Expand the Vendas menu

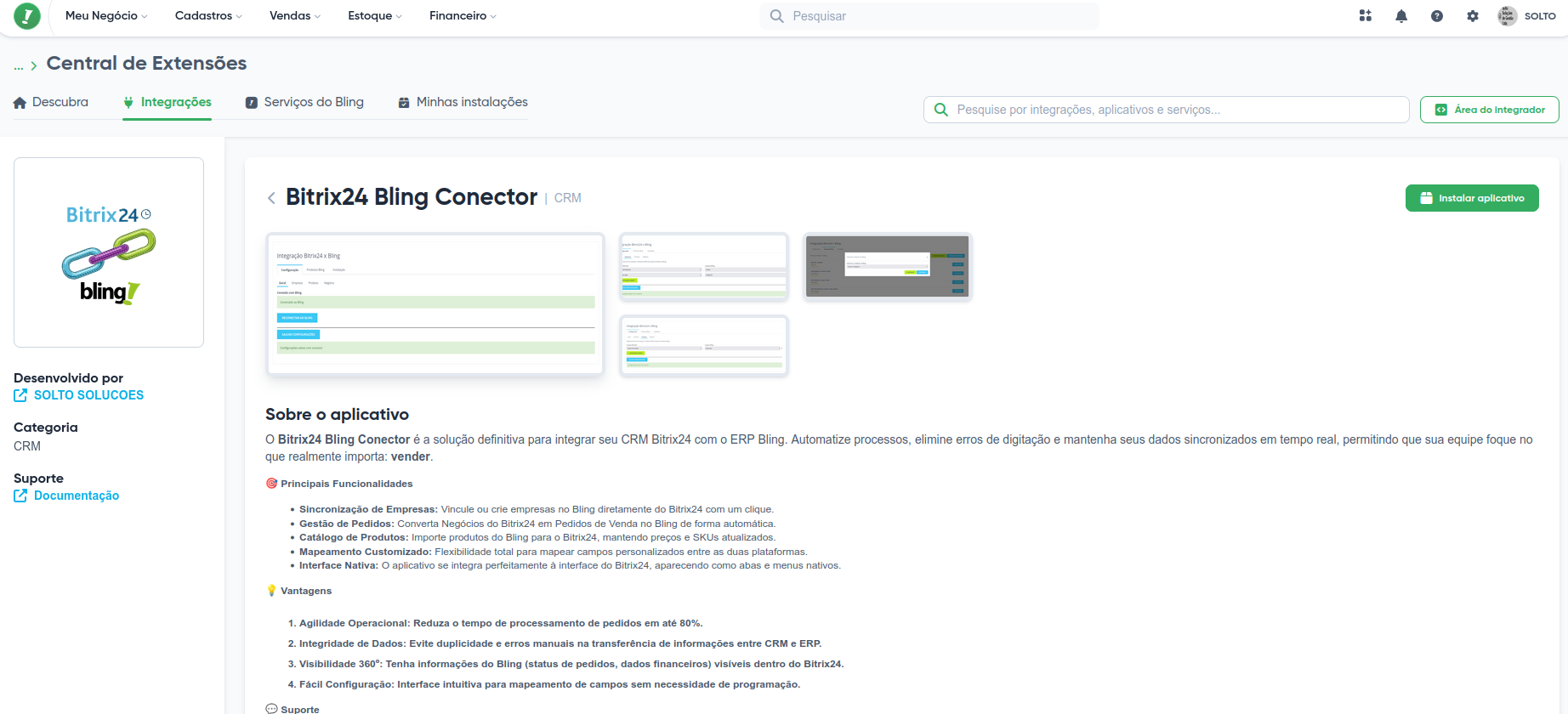tap(295, 16)
